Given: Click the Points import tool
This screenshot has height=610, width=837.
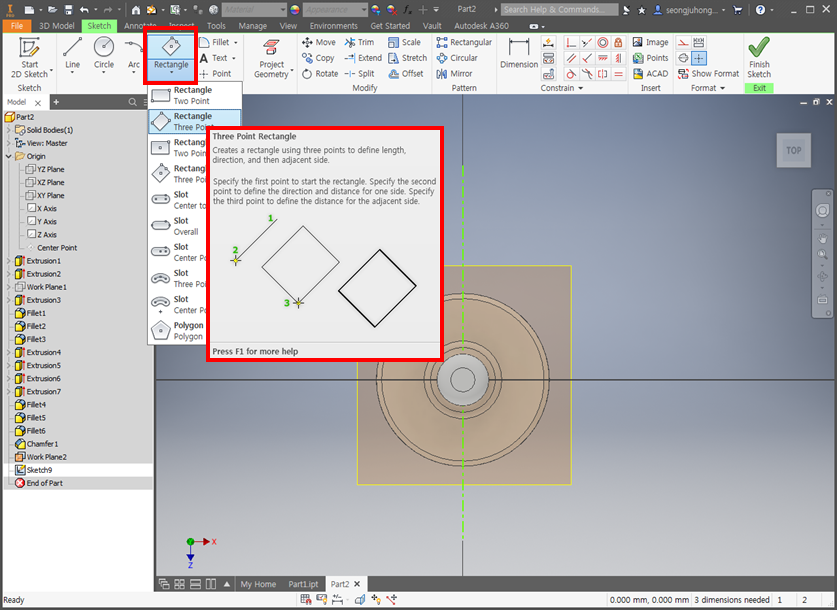Looking at the screenshot, I should click(650, 58).
